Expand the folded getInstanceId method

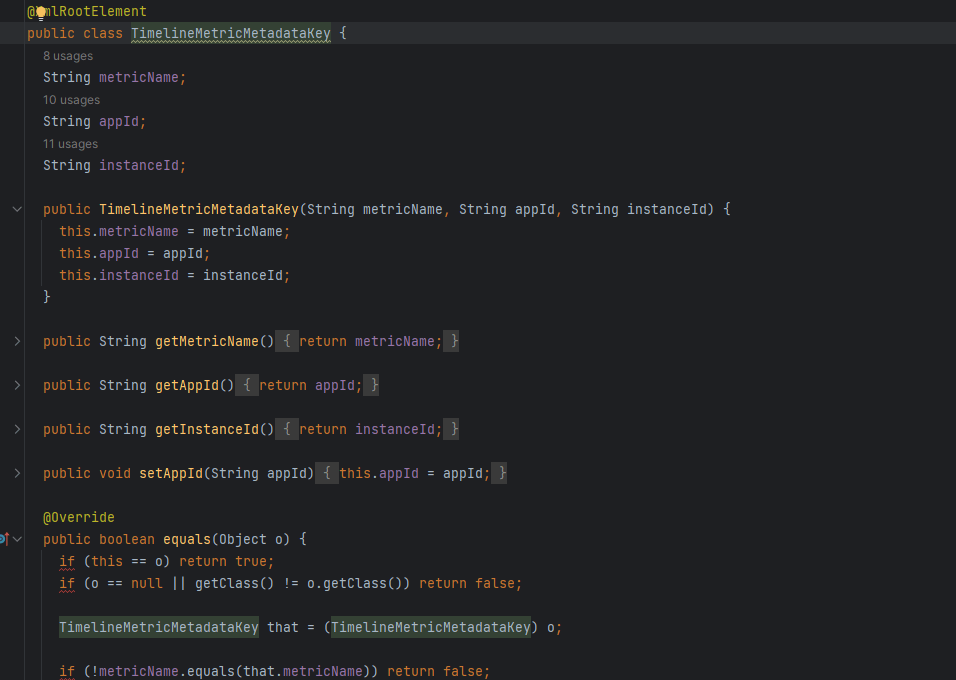point(17,429)
